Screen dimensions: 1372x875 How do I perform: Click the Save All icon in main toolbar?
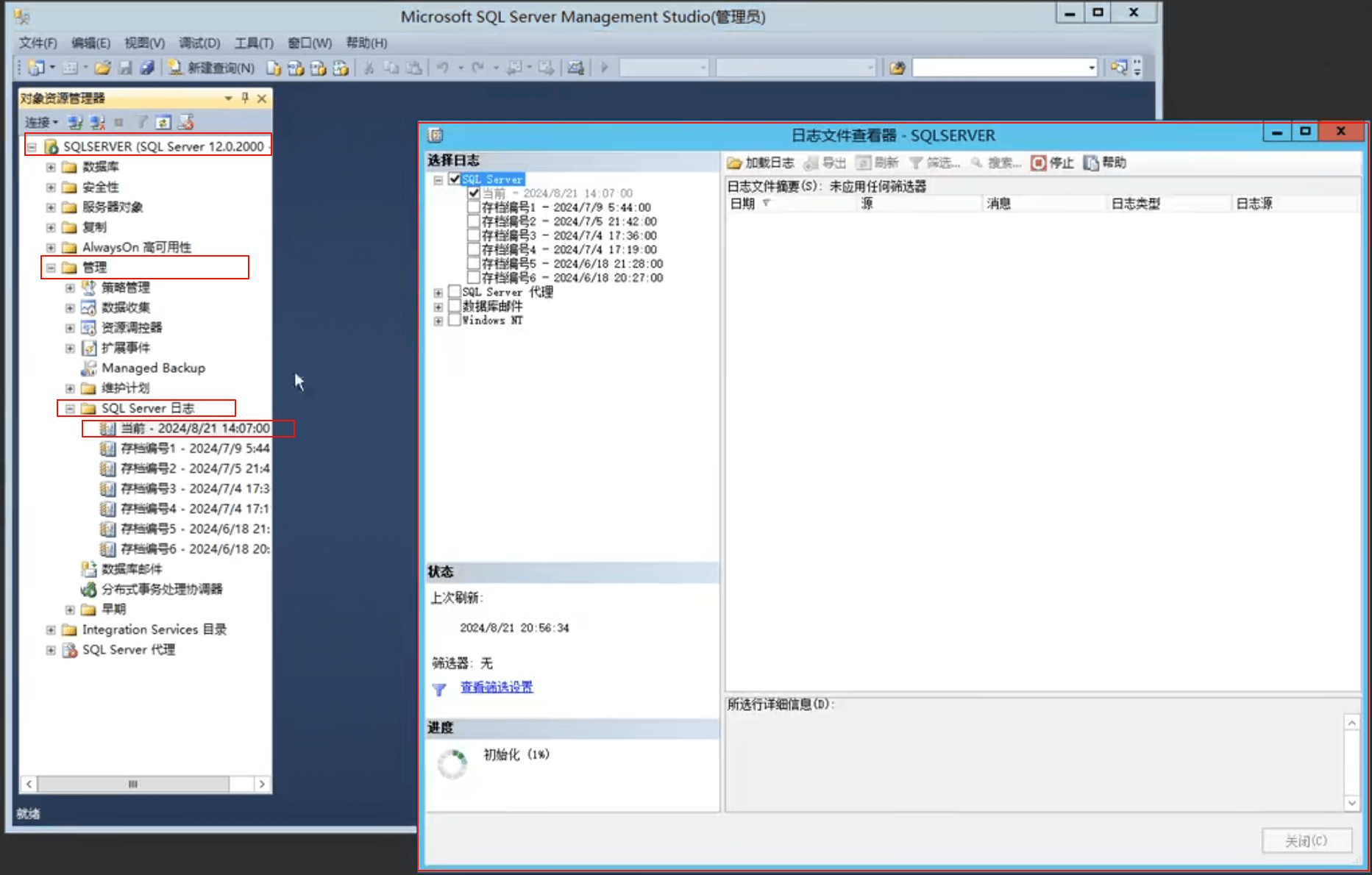(147, 68)
